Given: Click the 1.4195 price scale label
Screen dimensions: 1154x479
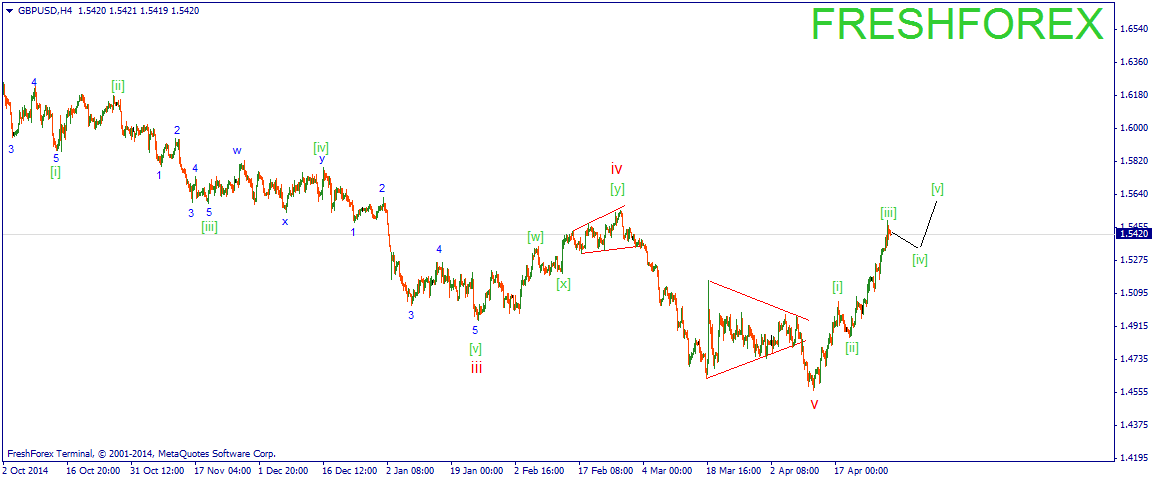Looking at the screenshot, I should [x=1132, y=458].
